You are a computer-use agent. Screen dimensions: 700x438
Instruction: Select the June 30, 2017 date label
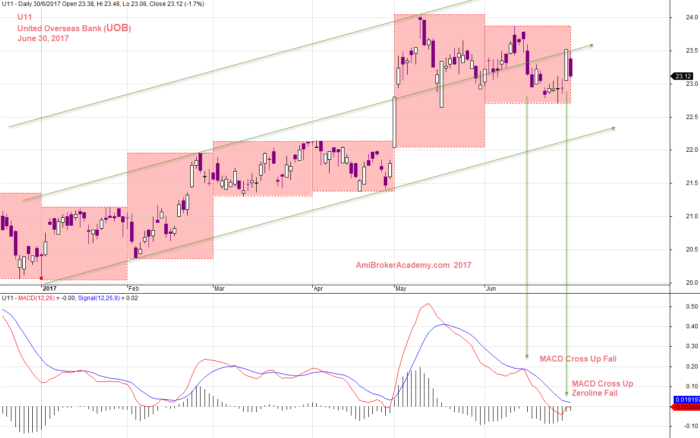(43, 38)
